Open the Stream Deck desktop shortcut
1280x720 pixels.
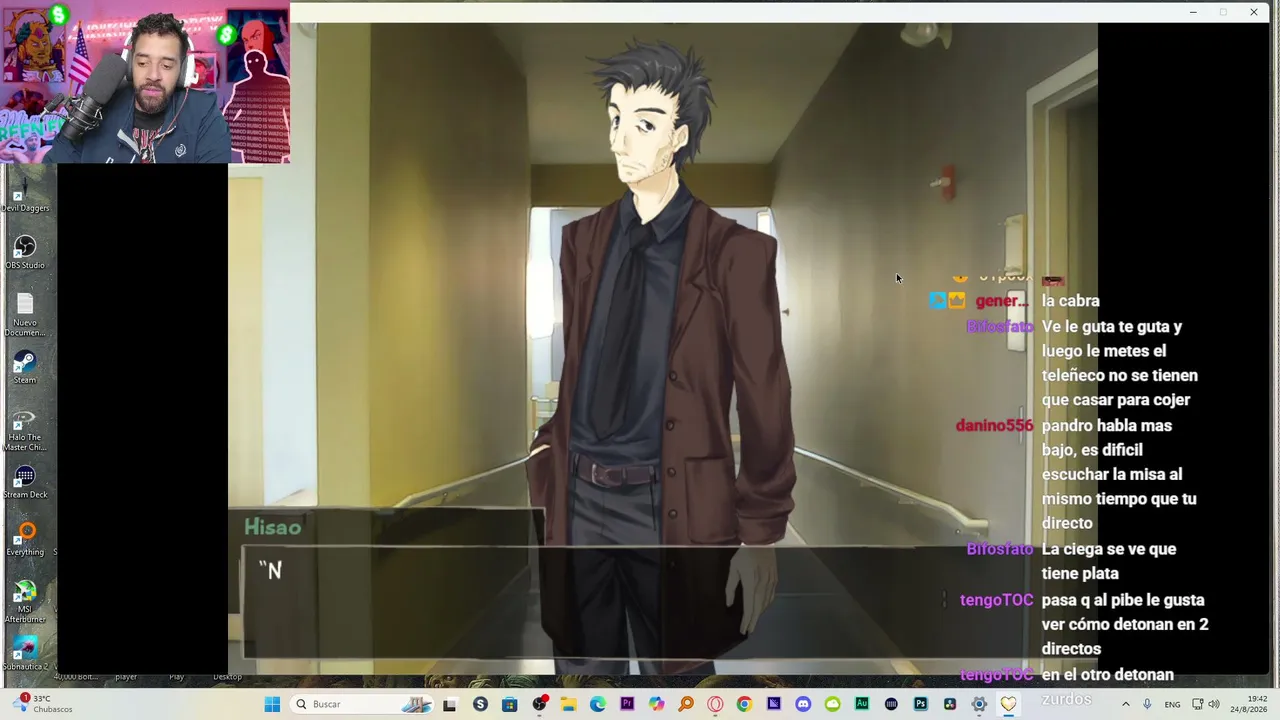25,481
